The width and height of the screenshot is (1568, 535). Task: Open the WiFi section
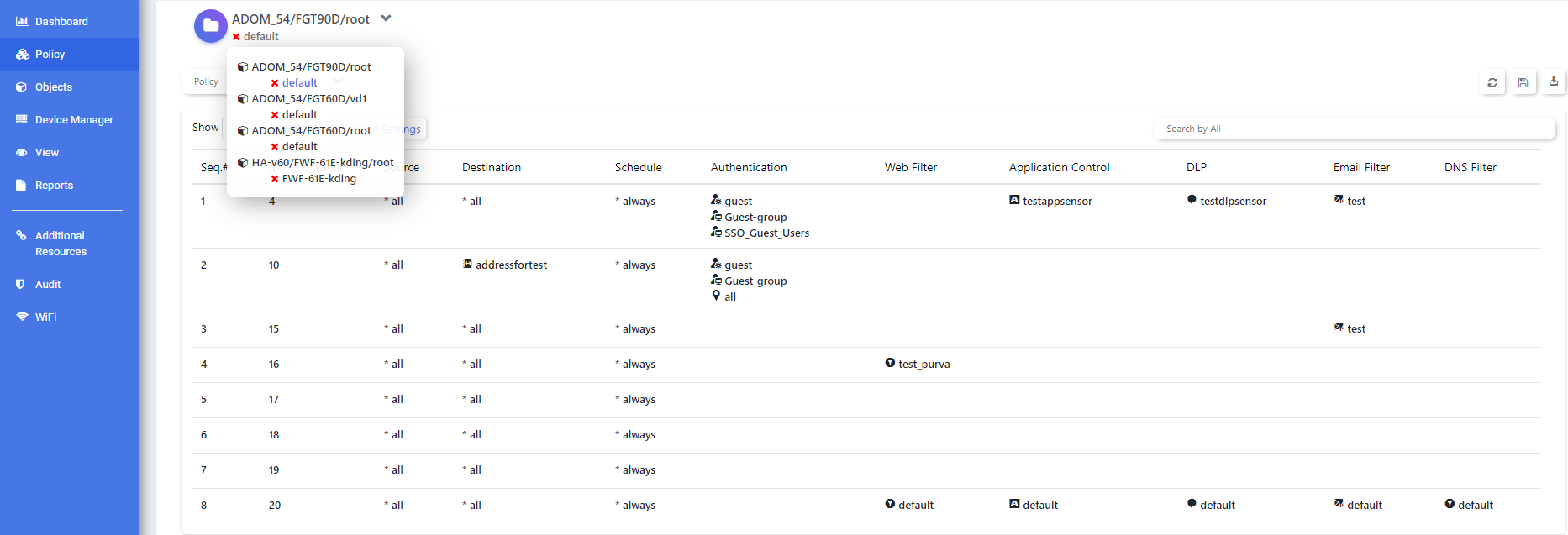[70, 317]
